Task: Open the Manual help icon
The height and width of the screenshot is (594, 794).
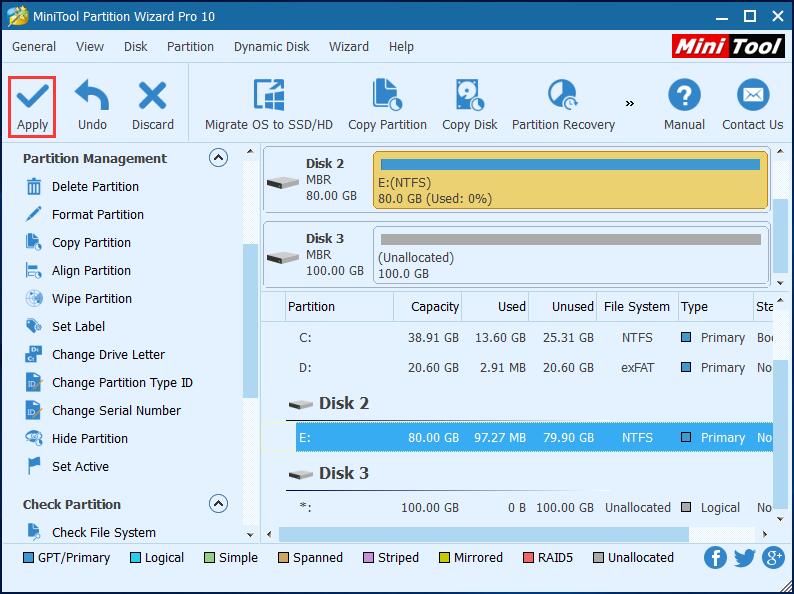Action: 684,107
